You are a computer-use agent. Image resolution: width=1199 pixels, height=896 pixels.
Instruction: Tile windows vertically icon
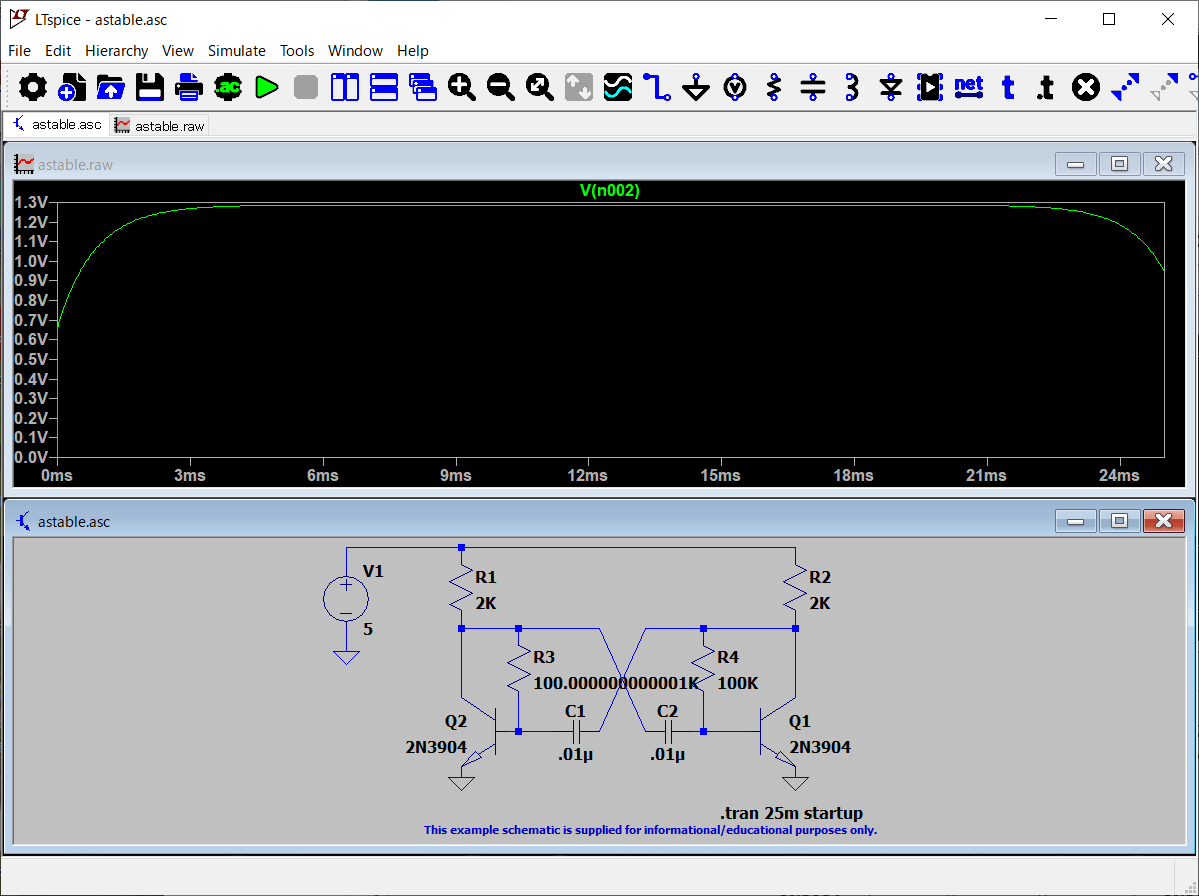tap(345, 88)
